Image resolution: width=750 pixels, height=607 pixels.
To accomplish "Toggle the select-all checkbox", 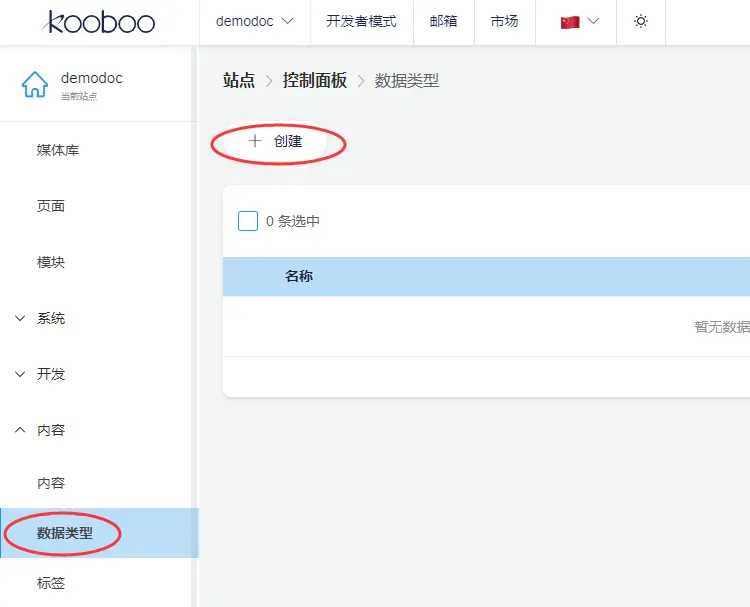I will (248, 221).
